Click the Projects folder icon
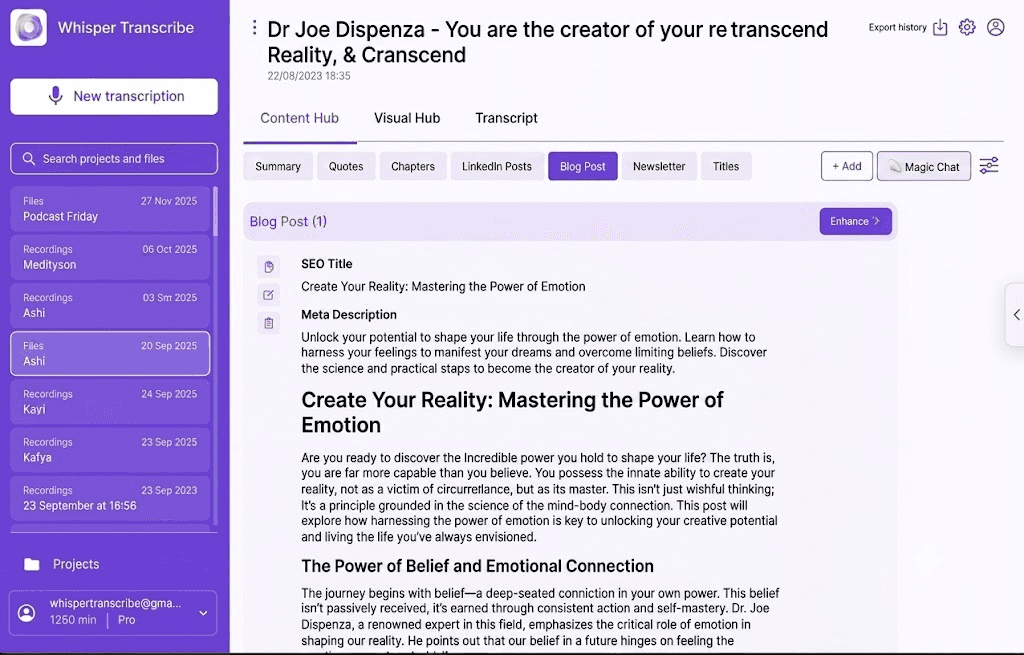 tap(31, 564)
